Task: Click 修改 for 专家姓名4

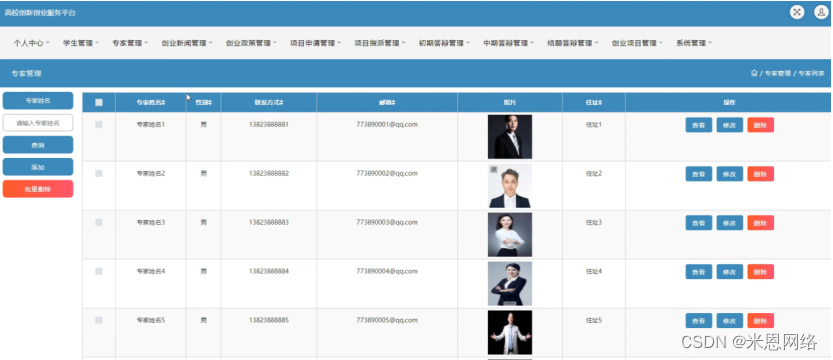Action: pyautogui.click(x=729, y=271)
